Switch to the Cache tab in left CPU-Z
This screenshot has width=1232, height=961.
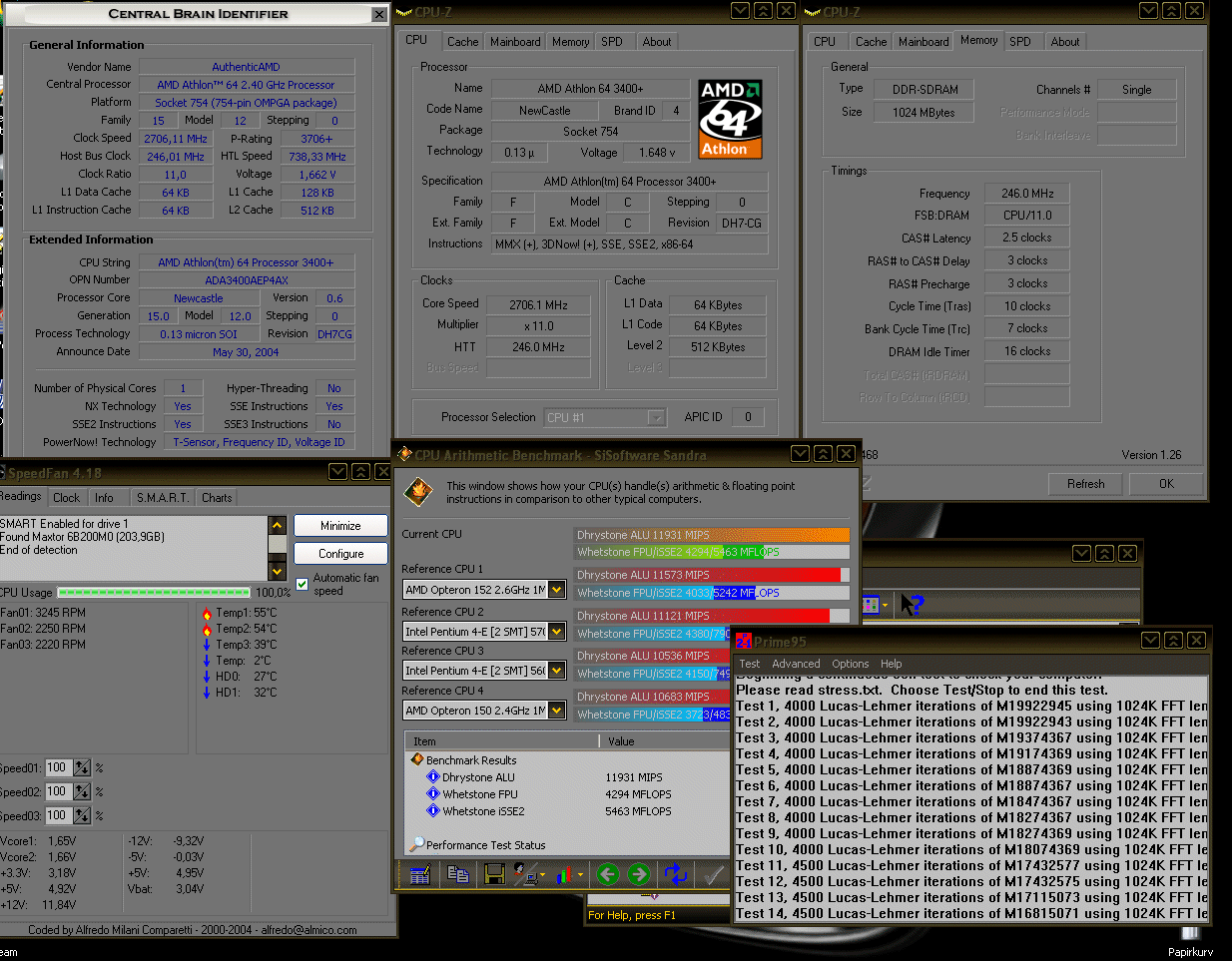(x=462, y=42)
